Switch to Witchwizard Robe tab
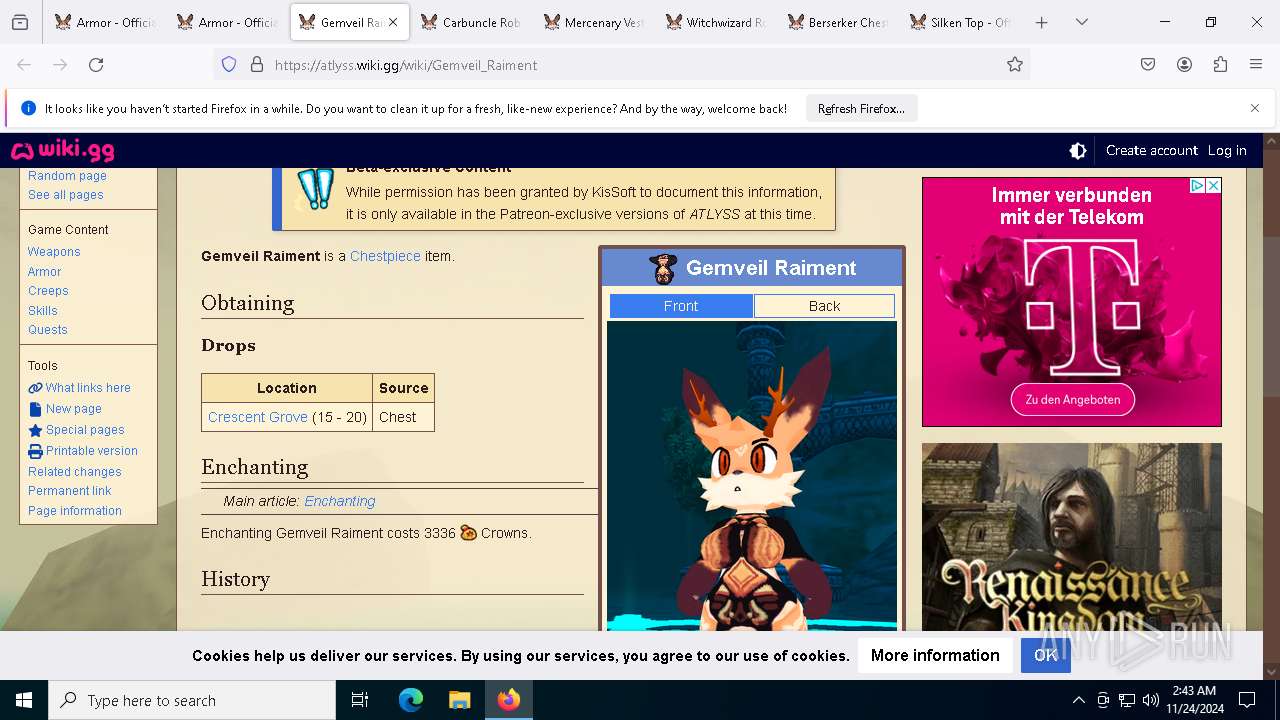This screenshot has height=720, width=1280. pos(715,22)
